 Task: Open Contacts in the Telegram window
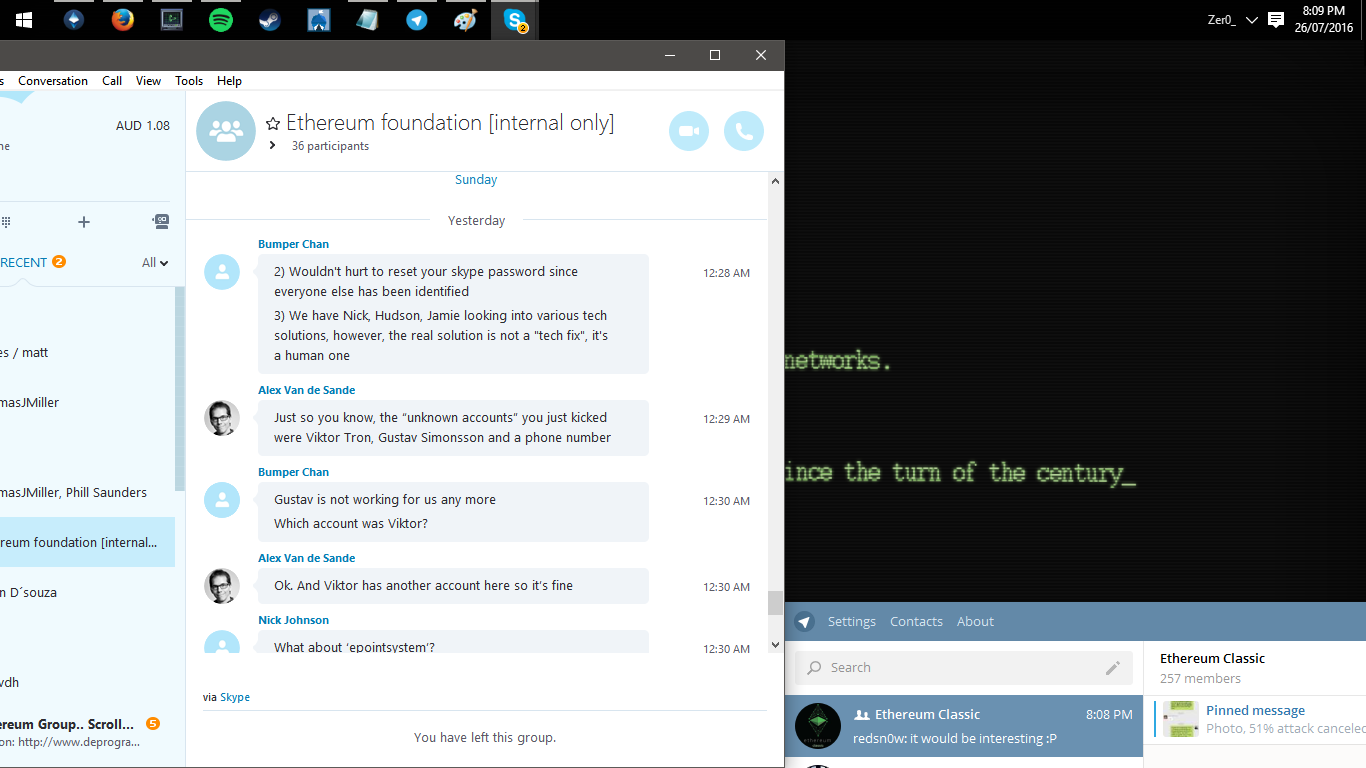click(916, 622)
